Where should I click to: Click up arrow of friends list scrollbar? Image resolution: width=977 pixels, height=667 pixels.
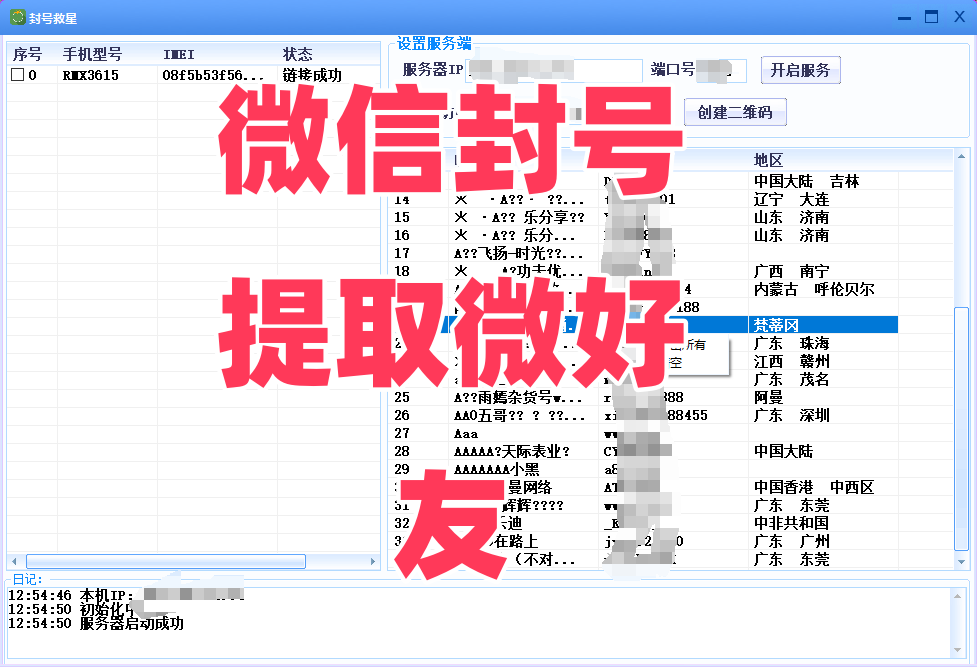[961, 156]
